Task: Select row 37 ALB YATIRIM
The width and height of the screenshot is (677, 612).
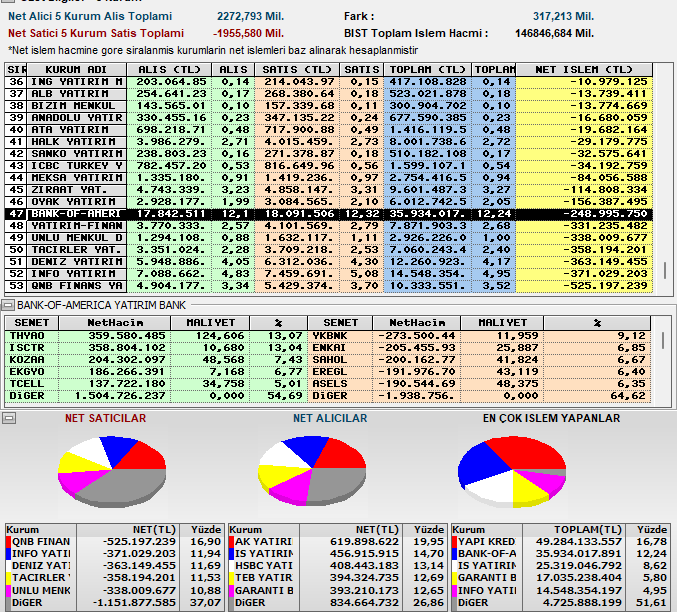Action: (x=329, y=94)
